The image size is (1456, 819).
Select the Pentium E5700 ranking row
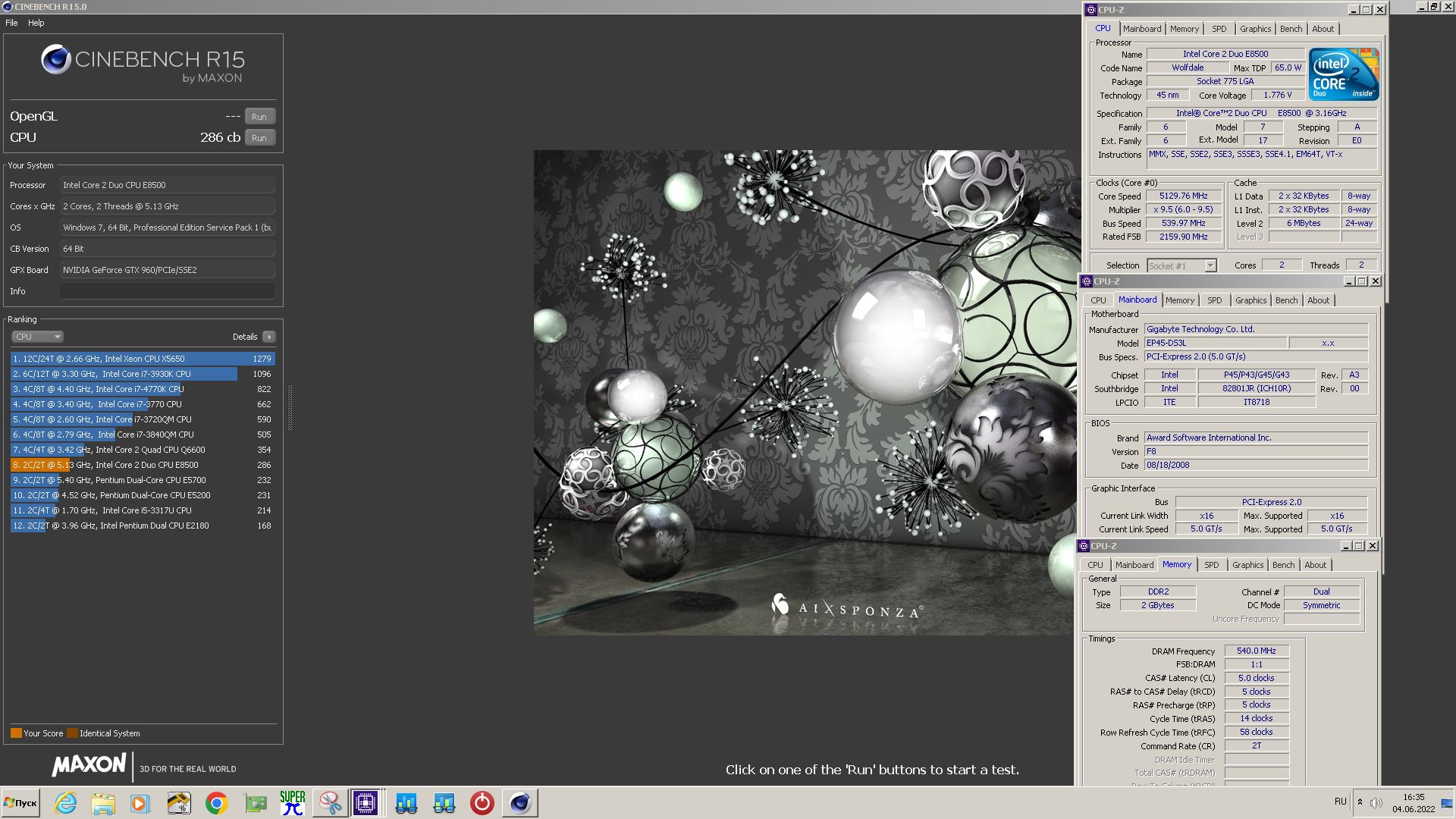point(143,480)
